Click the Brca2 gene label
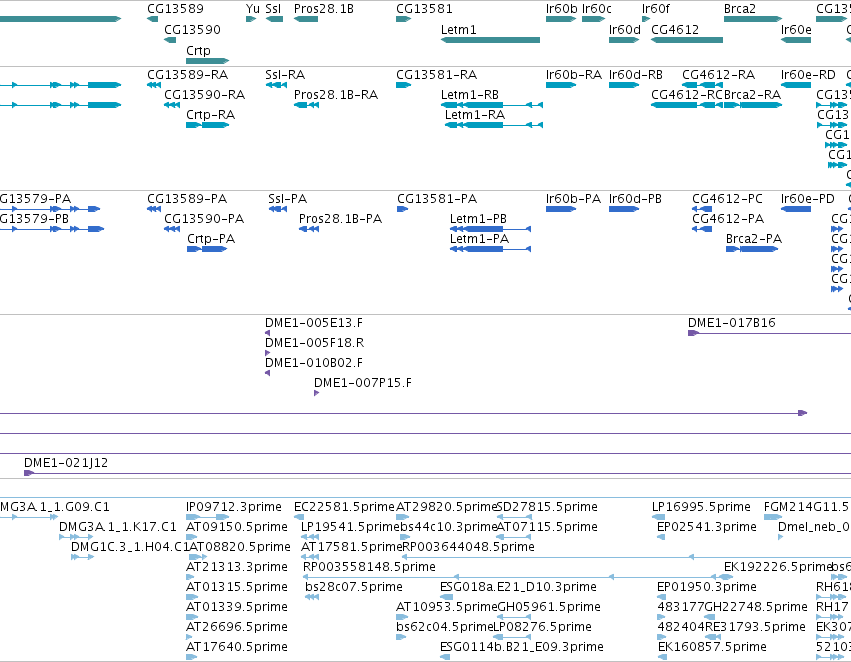Viewport: 851px width, 662px height. point(740,9)
